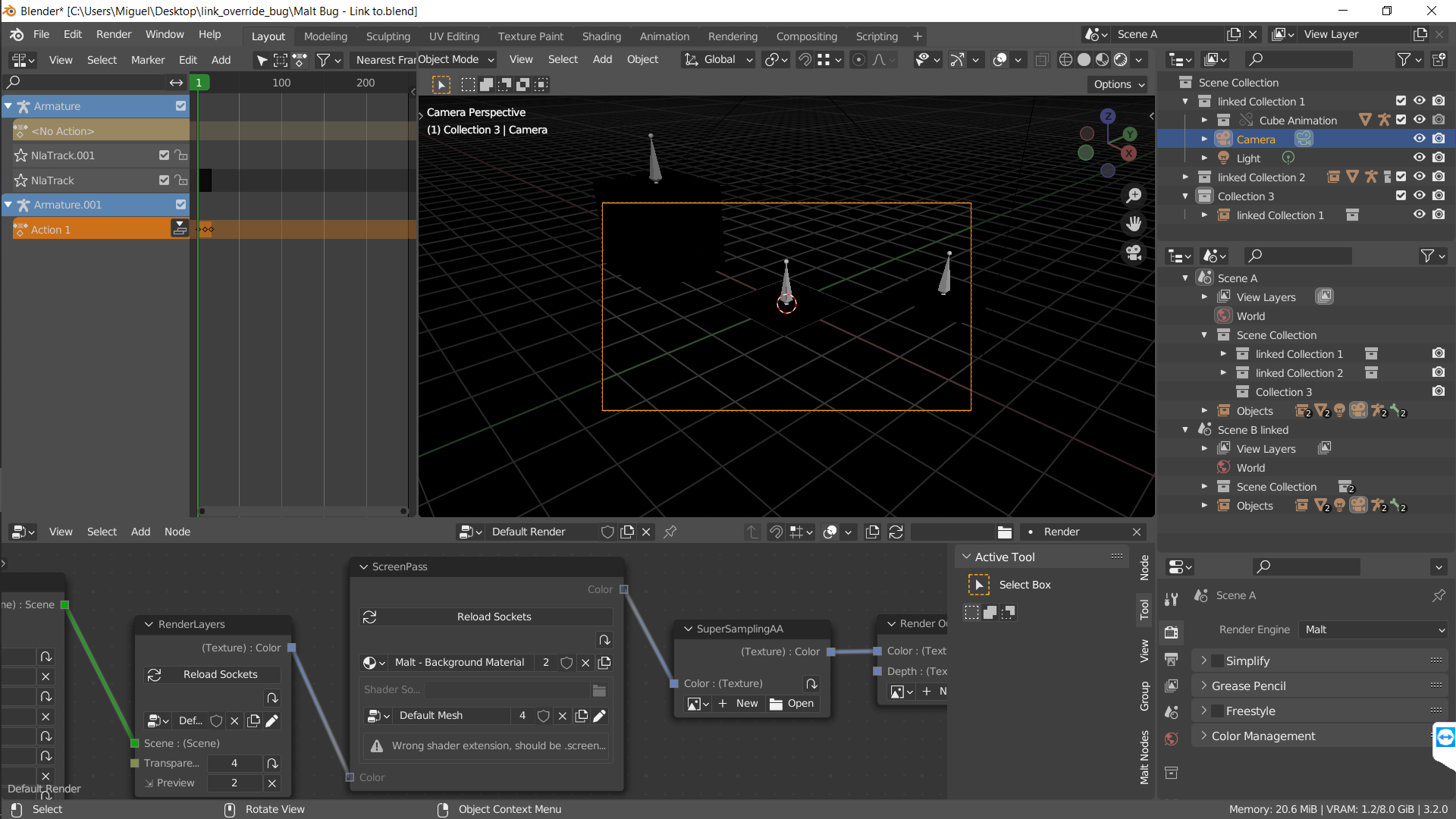Select the camera data icon next to Camera
The image size is (1456, 819).
1303,139
